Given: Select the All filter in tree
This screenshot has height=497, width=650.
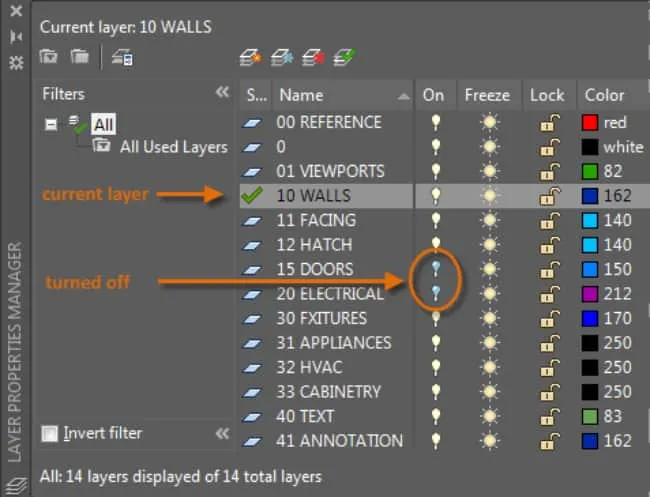Looking at the screenshot, I should tap(103, 124).
